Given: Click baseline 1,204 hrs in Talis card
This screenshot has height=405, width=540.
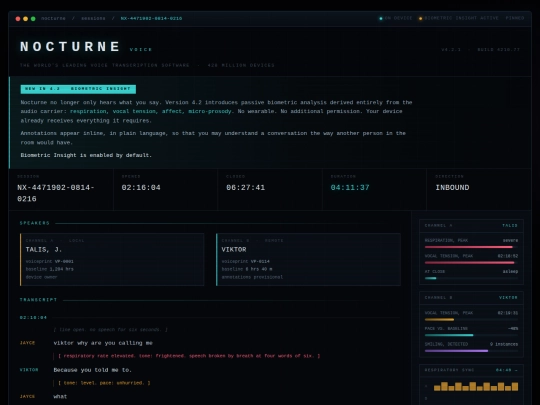Looking at the screenshot, I should pos(50,269).
